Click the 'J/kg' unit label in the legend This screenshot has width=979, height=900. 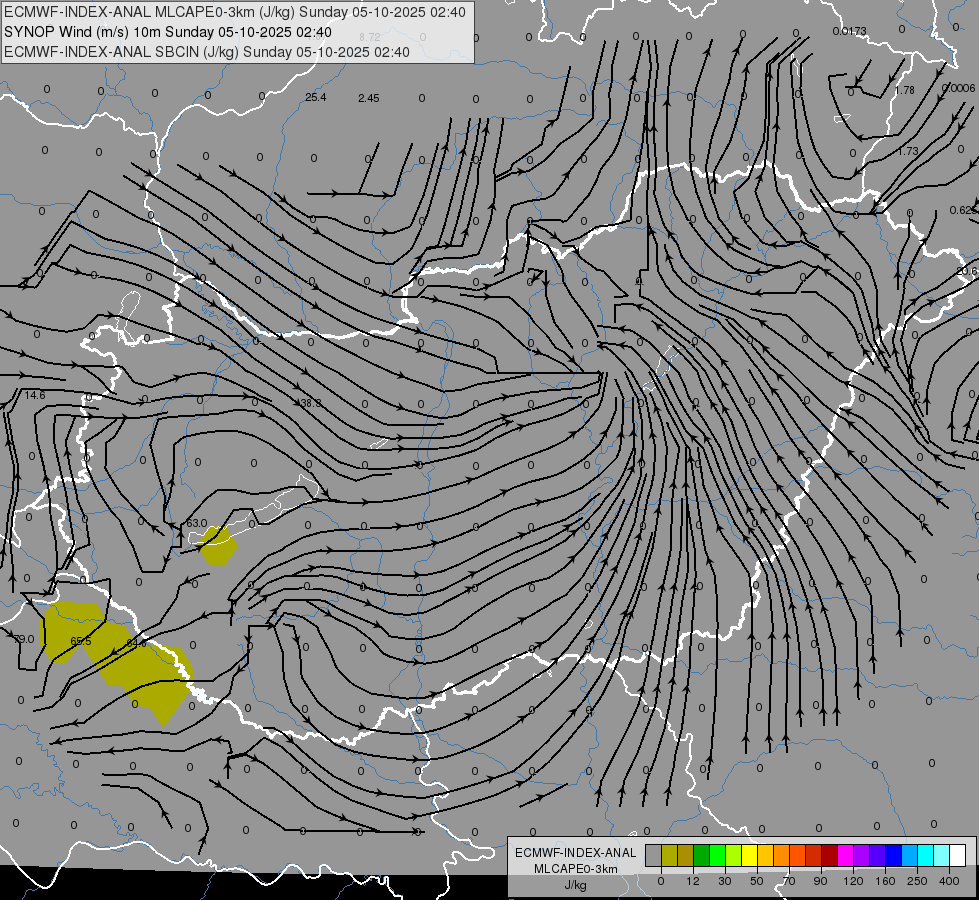[x=575, y=886]
